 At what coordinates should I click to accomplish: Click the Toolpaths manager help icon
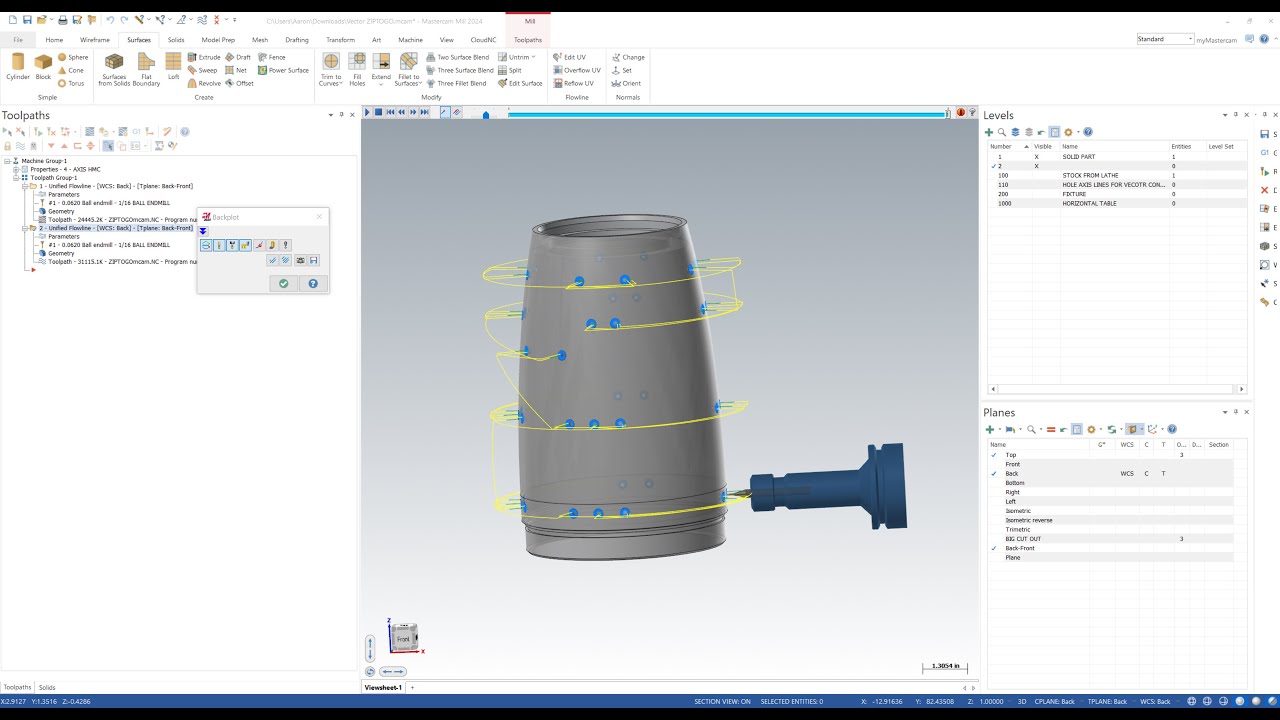tap(185, 131)
